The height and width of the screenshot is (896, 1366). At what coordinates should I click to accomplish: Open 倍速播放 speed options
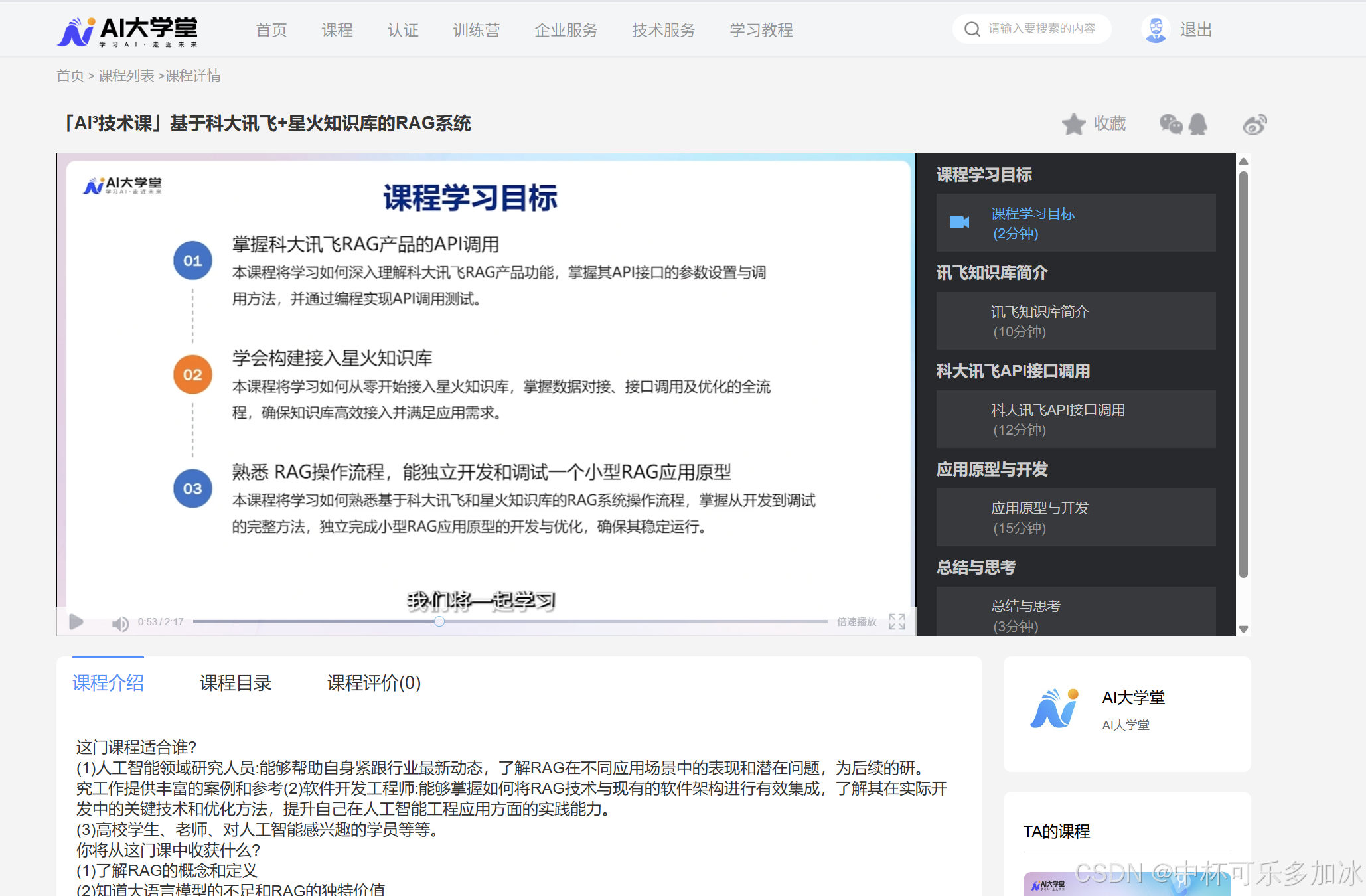856,622
